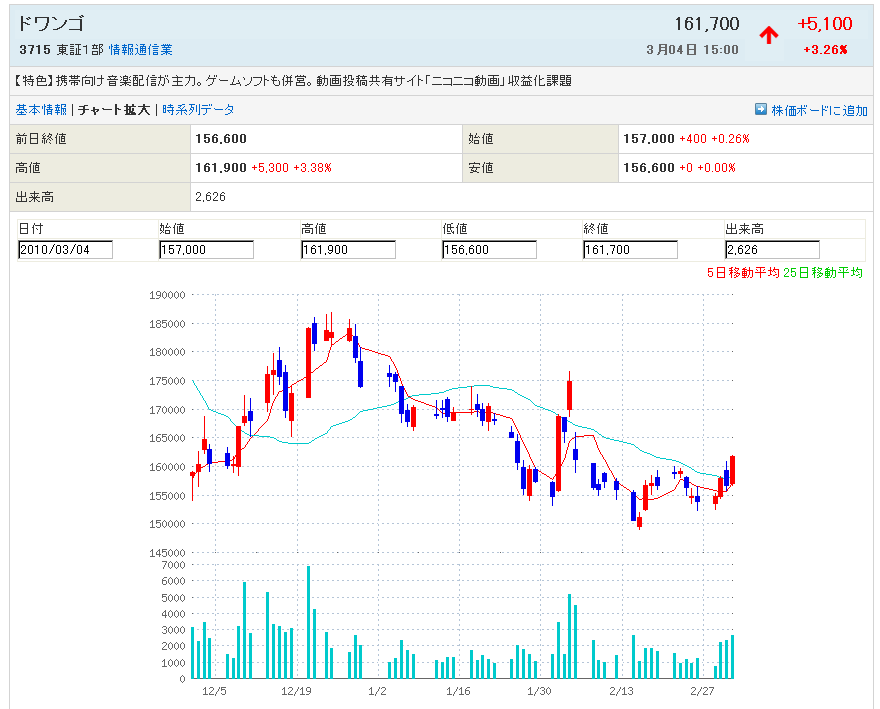Click the 終値 input field showing 161,700
Viewport: 880px width, 709px height.
coord(630,250)
